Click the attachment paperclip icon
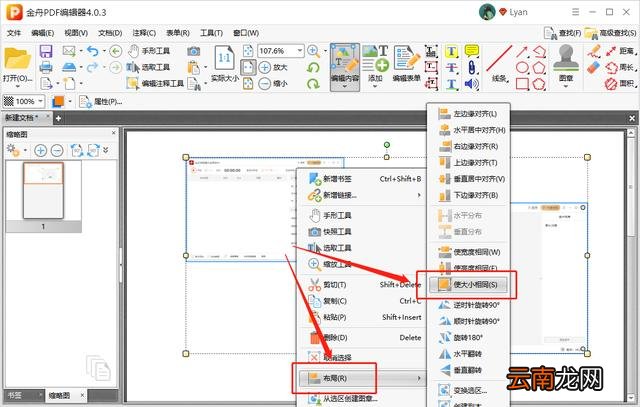The height and width of the screenshot is (407, 640). (471, 67)
